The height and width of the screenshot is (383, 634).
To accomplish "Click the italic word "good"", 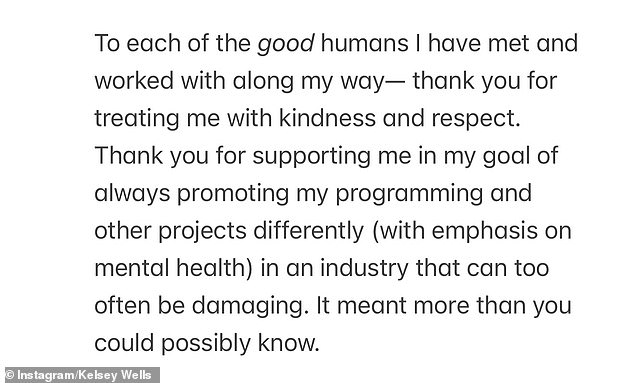I will tap(286, 44).
